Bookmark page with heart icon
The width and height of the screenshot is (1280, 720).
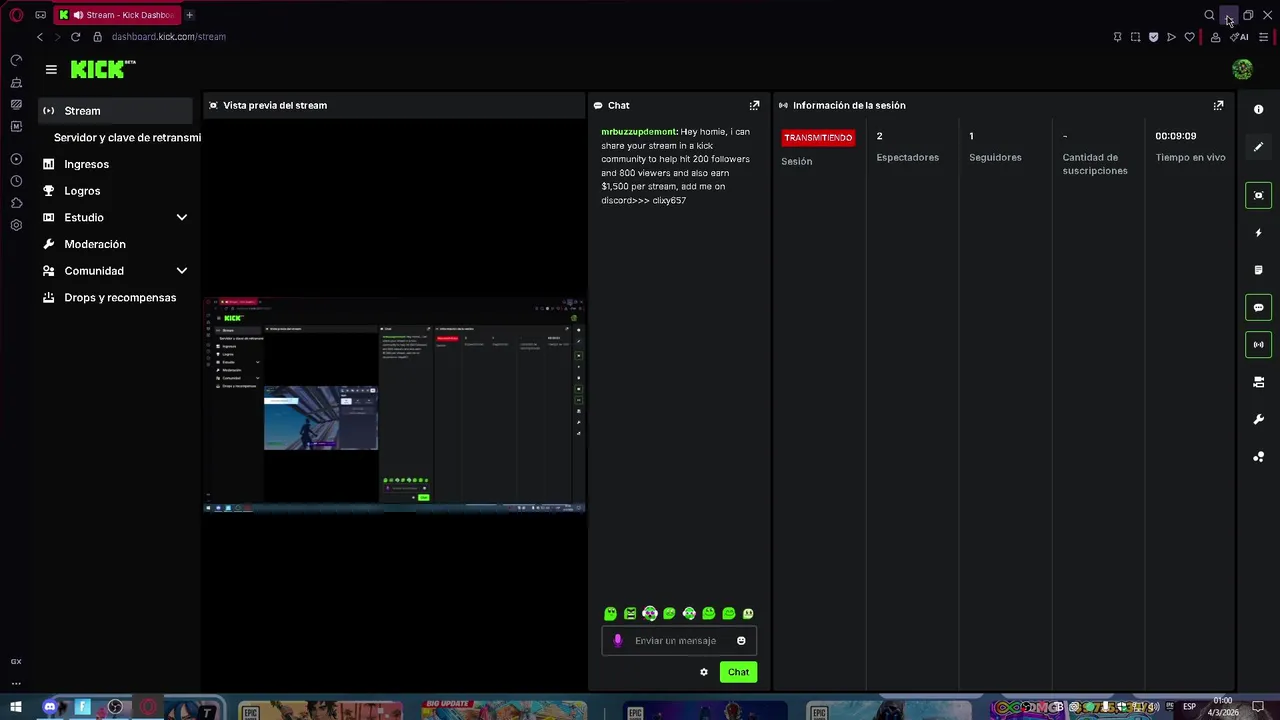1189,37
